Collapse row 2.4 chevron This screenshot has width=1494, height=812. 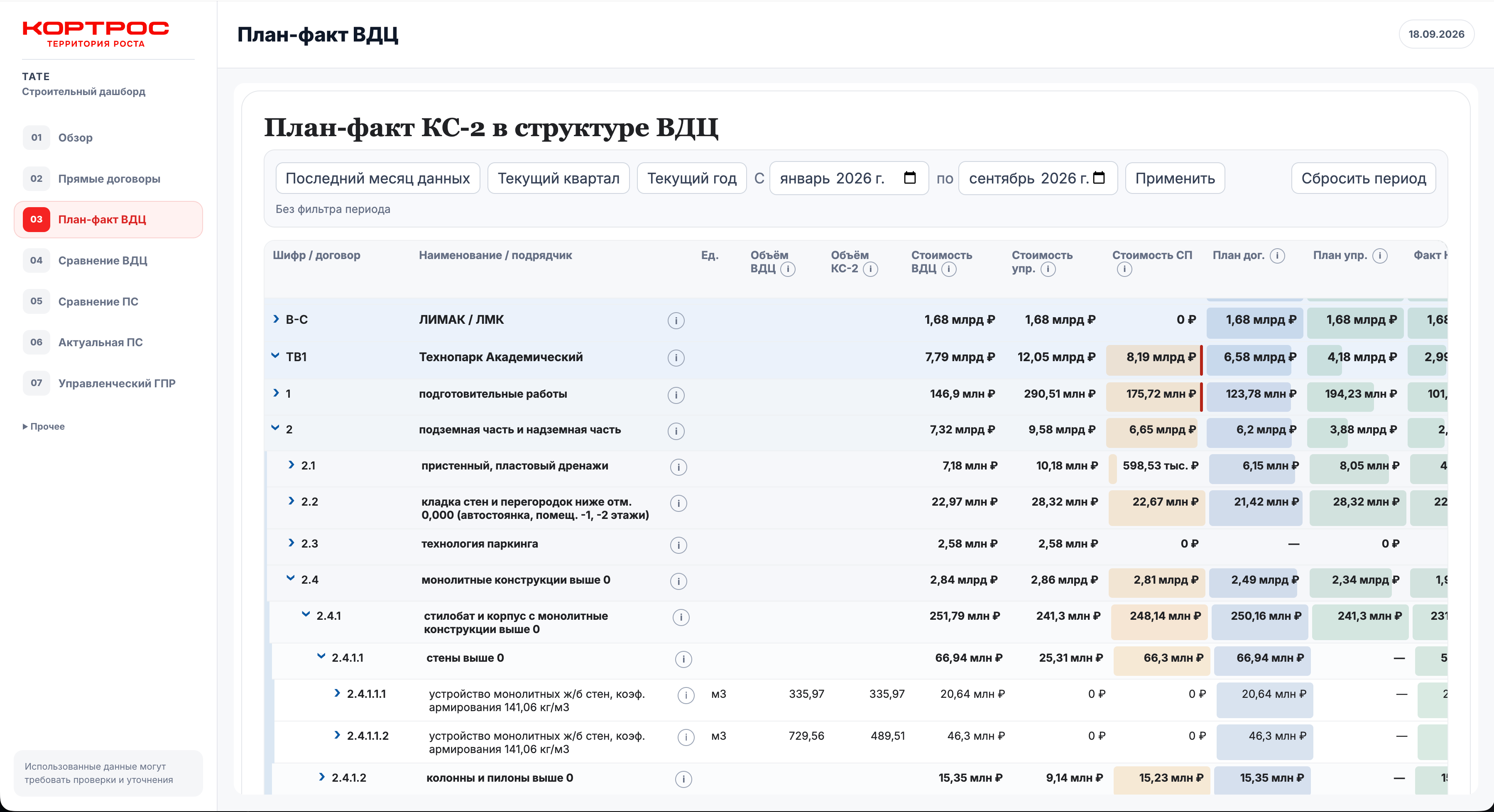click(291, 578)
